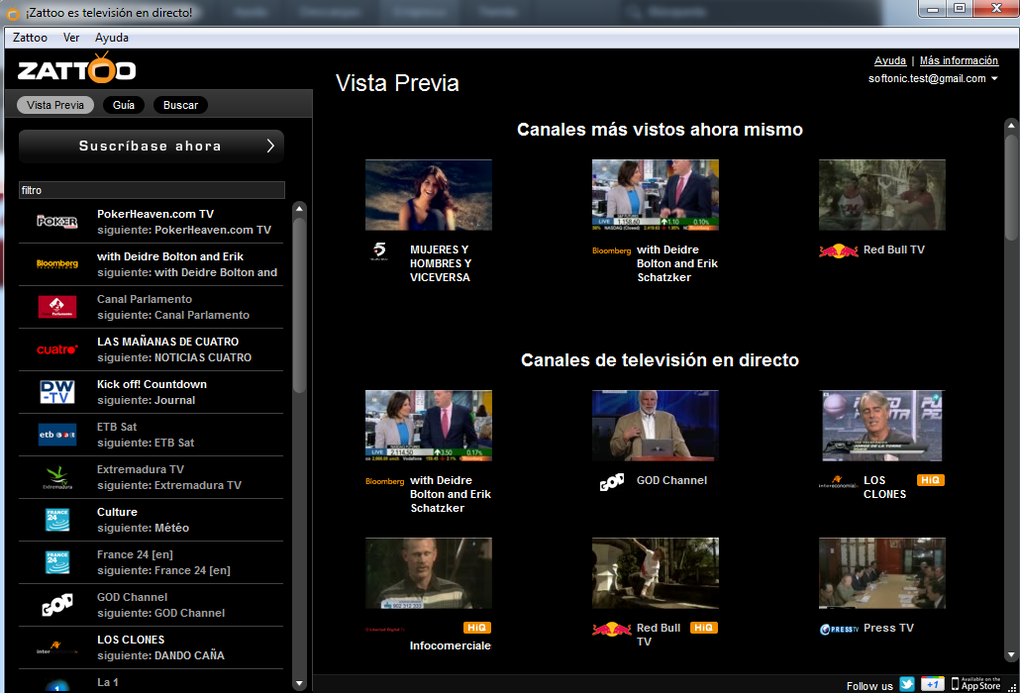Open Press TV preview thumbnail
1020x693 pixels.
coord(882,573)
